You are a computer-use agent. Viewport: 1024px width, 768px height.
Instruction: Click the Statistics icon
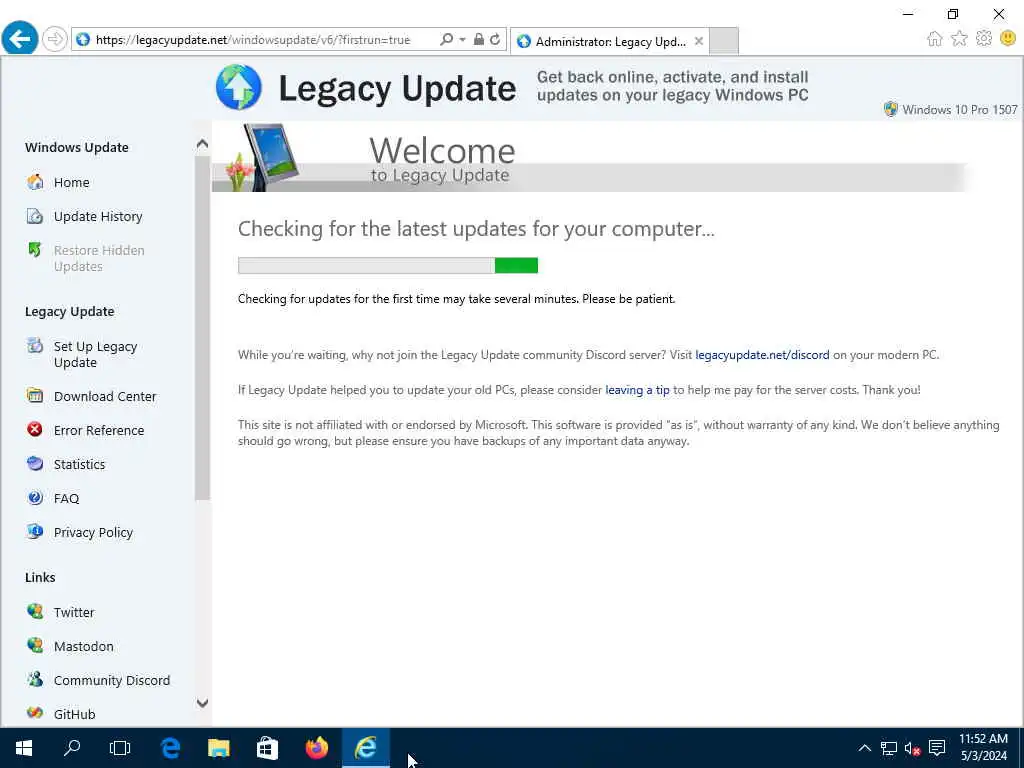tap(35, 464)
